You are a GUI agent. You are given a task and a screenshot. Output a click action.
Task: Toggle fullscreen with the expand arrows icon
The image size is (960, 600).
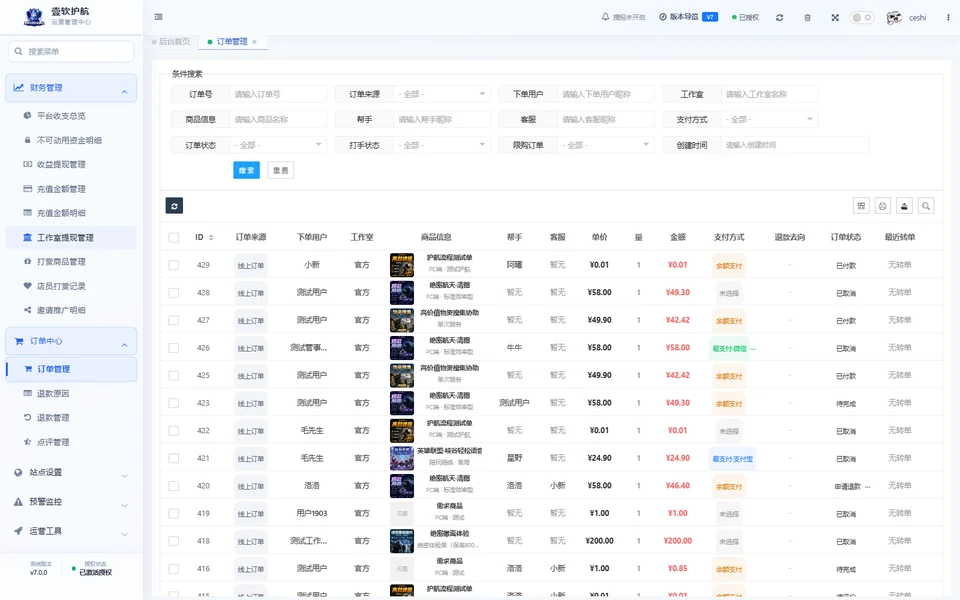click(835, 18)
